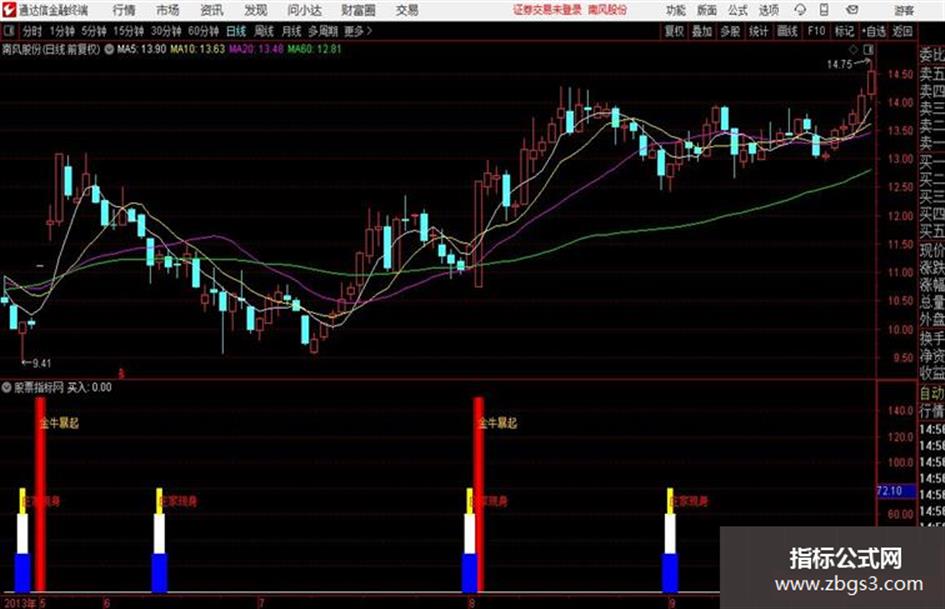The height and width of the screenshot is (609, 945).
Task: Select the 日线 daily tab
Action: coord(236,31)
